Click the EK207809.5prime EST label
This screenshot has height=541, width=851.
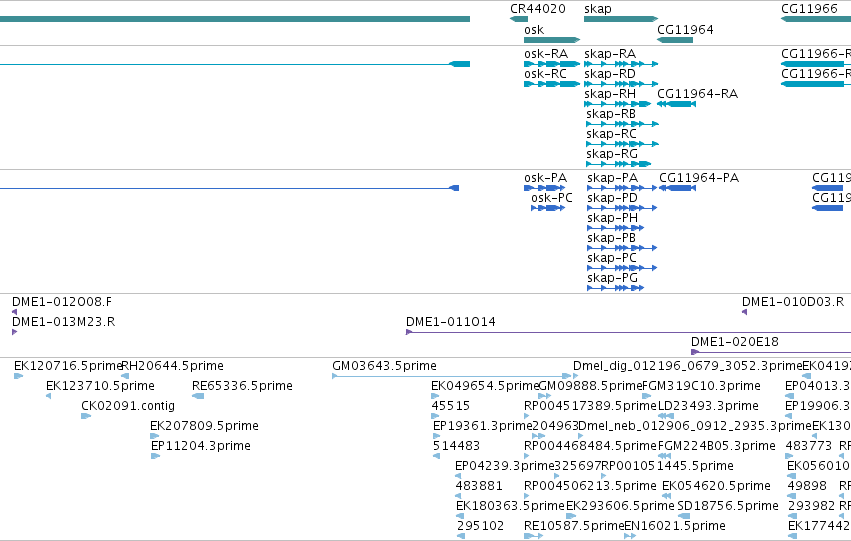pyautogui.click(x=204, y=427)
